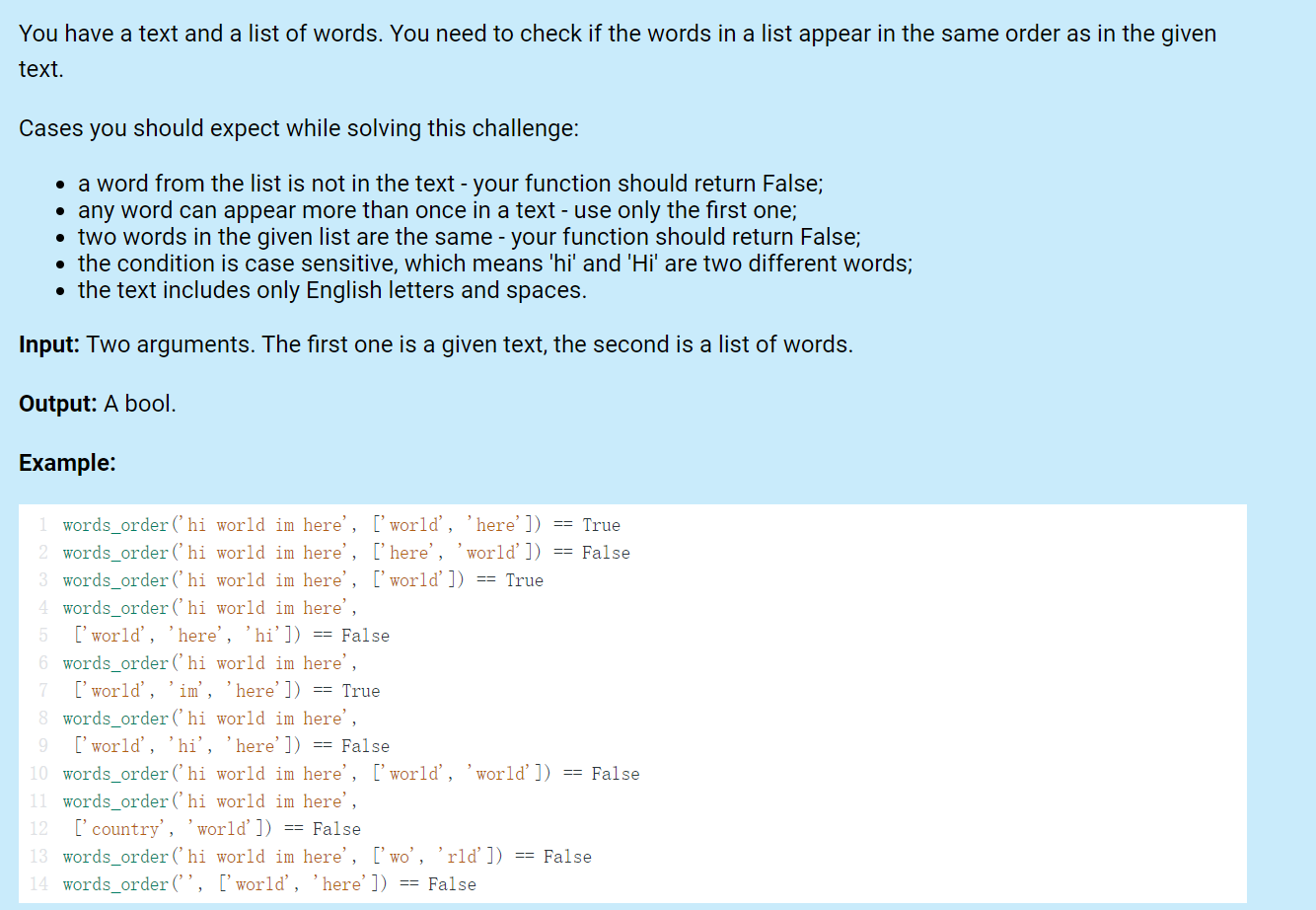Image resolution: width=1316 pixels, height=910 pixels.
Task: Click code line 2 with ['here', 'world']
Action: tap(346, 553)
